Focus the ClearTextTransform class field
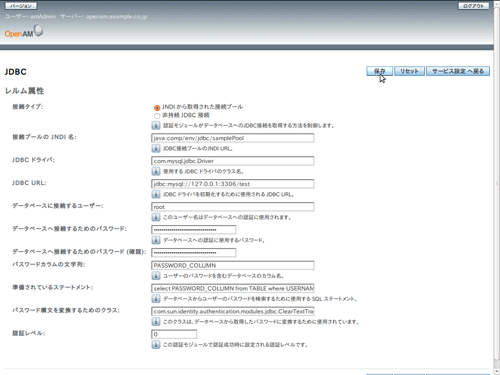This screenshot has height=375, width=500. 233,311
